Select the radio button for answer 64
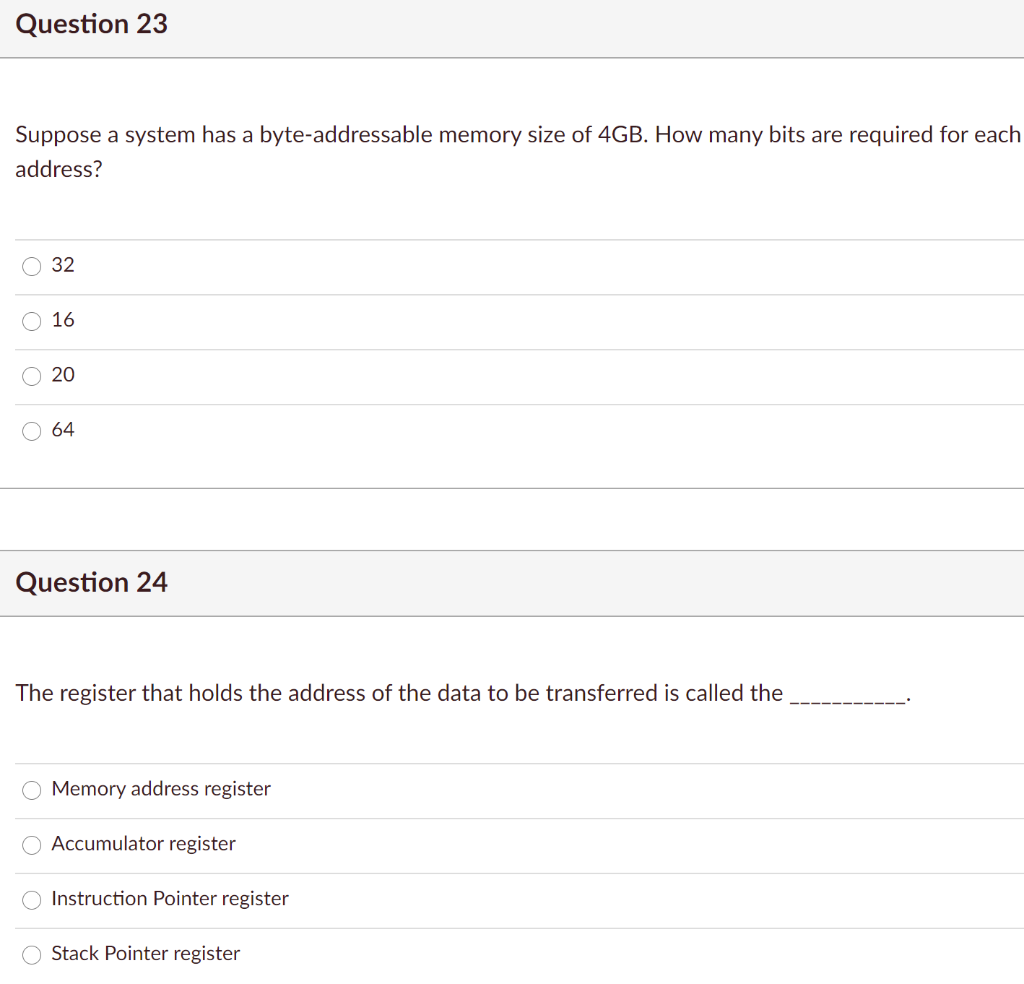Image resolution: width=1024 pixels, height=984 pixels. click(31, 431)
